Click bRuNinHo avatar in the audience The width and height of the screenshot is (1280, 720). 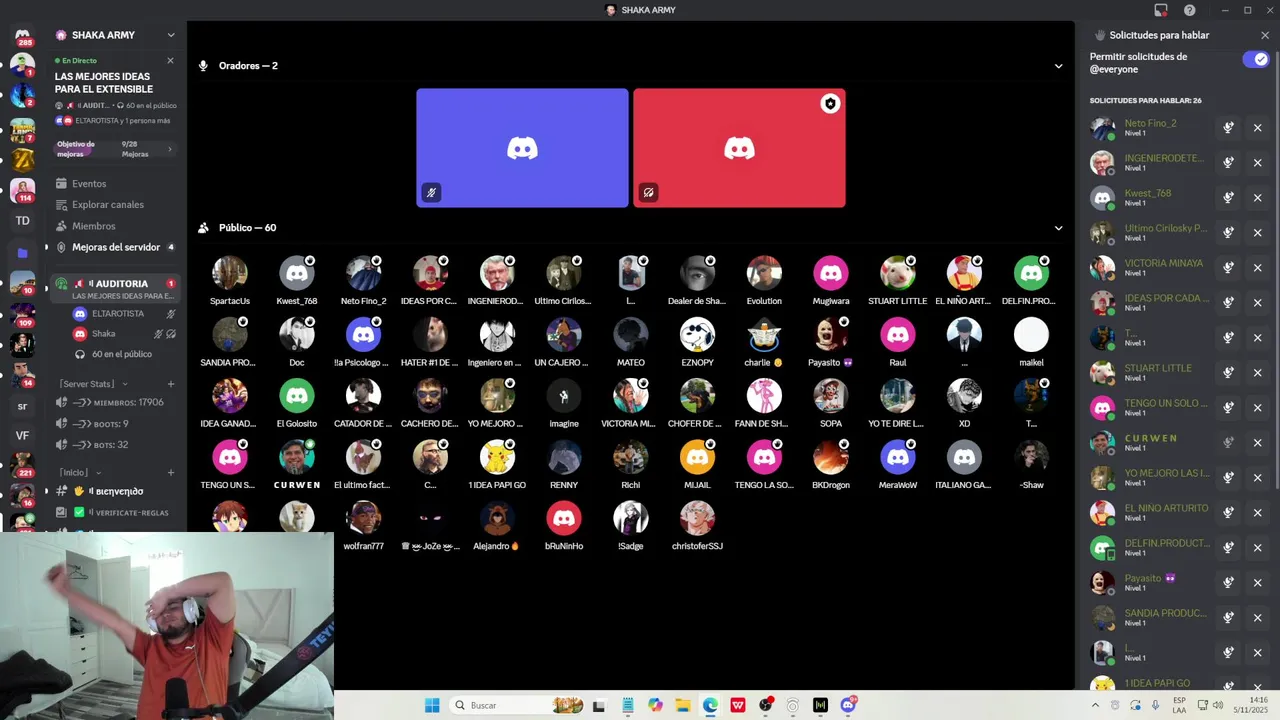[564, 518]
